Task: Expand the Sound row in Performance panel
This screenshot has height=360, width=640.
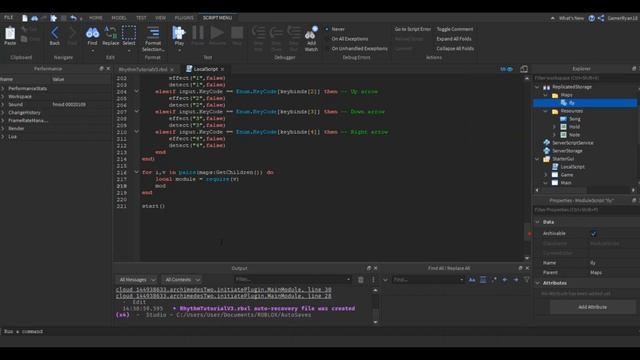Action: (x=3, y=104)
